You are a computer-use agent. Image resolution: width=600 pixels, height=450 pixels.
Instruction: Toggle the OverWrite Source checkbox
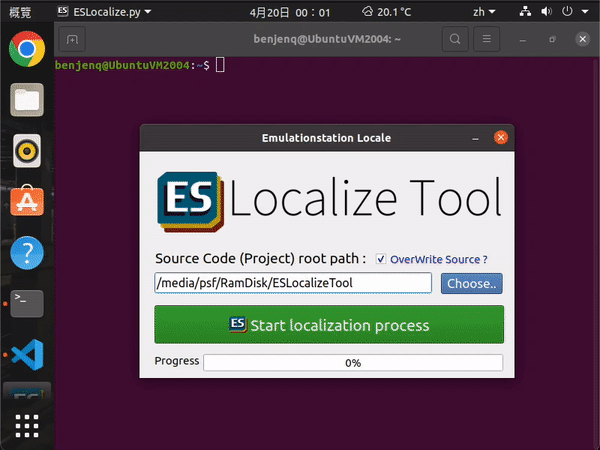(x=380, y=259)
